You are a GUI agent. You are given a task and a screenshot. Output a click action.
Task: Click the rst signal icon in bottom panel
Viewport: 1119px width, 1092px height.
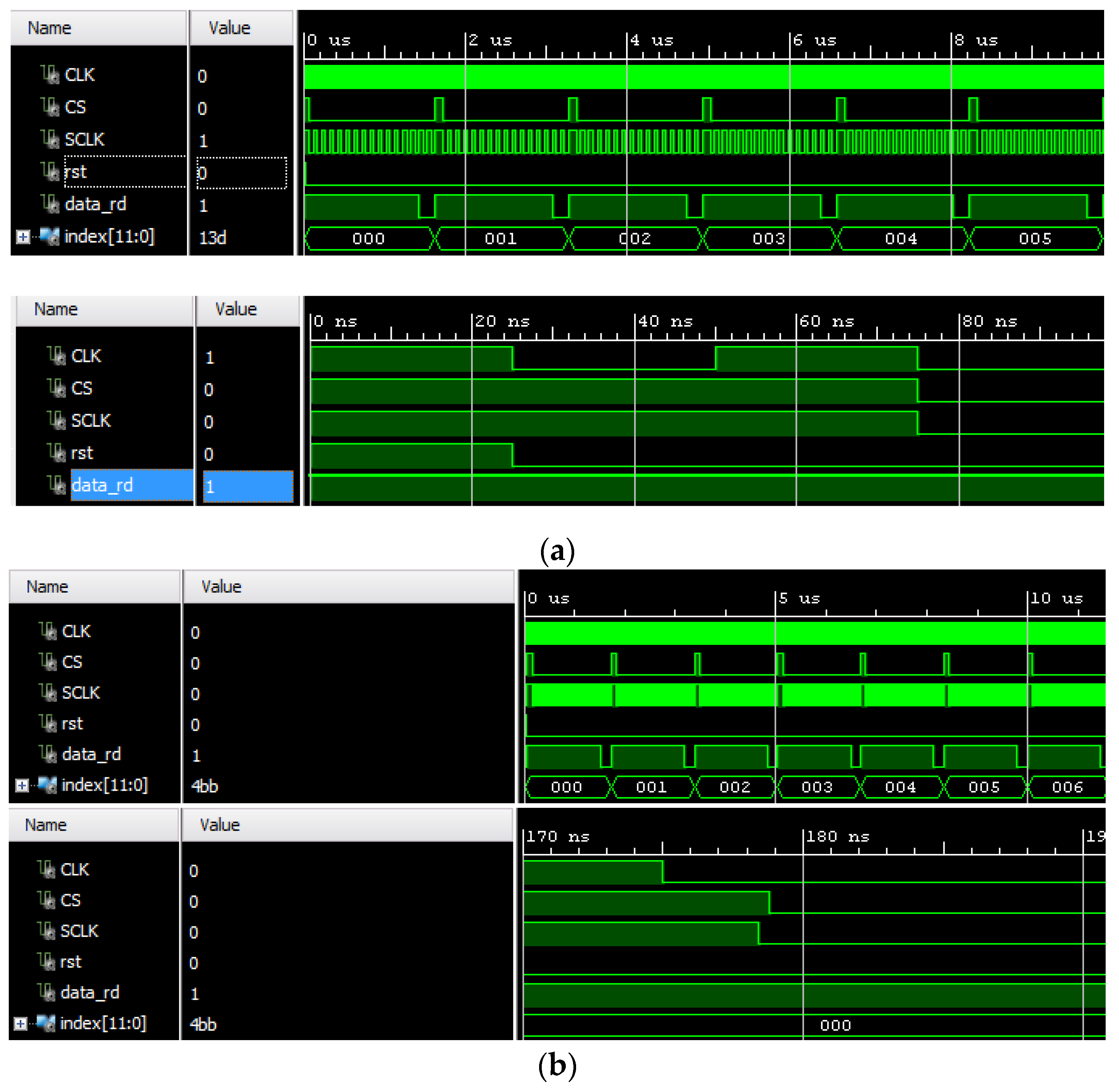coord(46,962)
